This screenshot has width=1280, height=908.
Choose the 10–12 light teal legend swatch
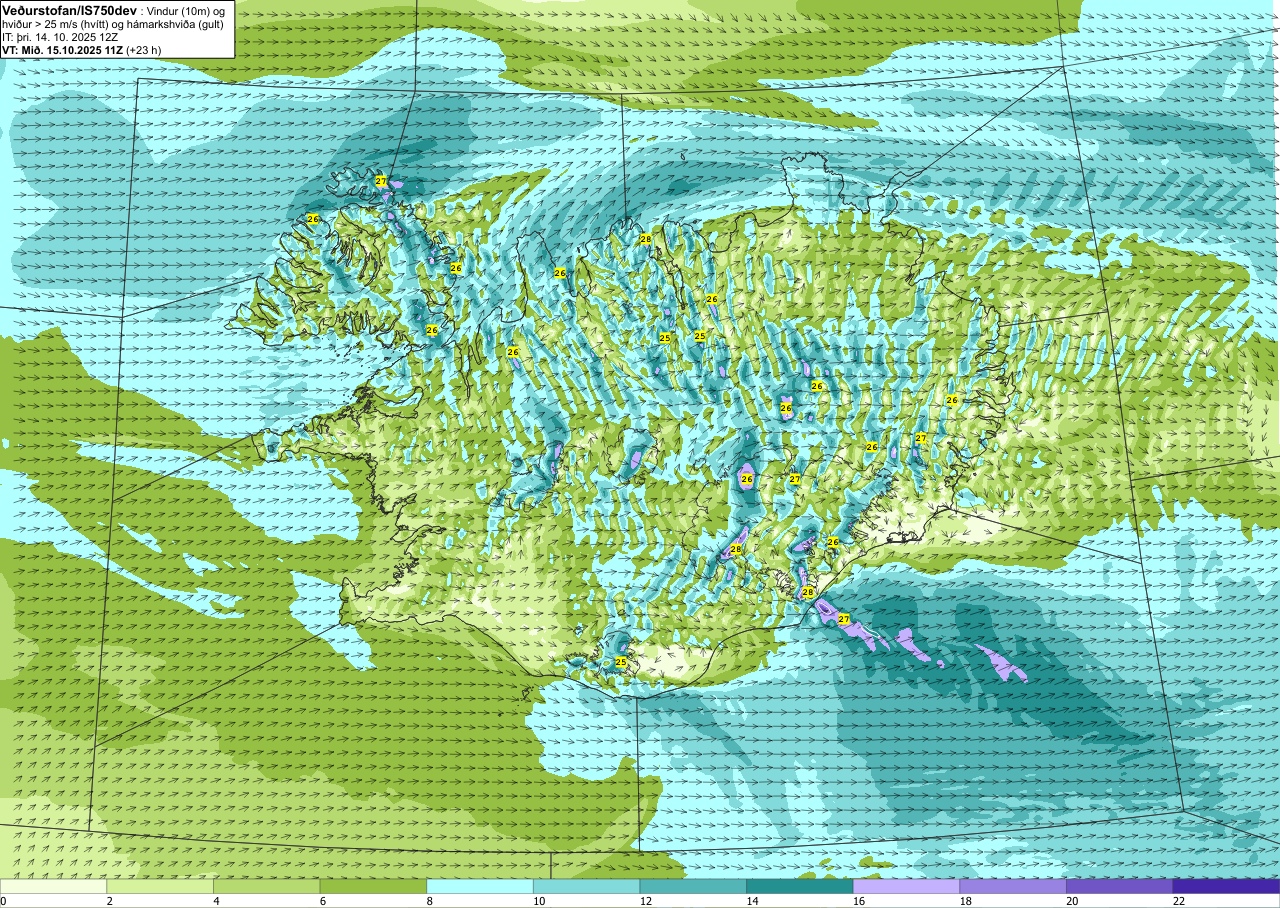coord(587,886)
